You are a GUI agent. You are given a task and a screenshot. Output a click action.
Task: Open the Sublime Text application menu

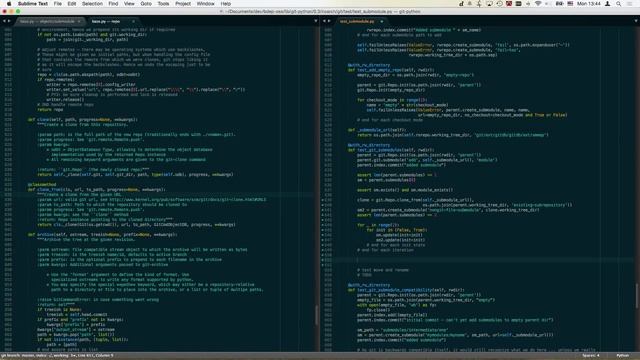[x=33, y=4]
